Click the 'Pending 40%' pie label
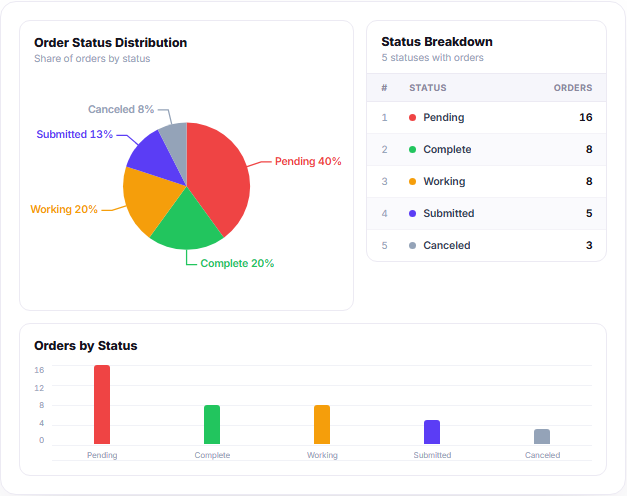This screenshot has height=496, width=627. [x=308, y=161]
